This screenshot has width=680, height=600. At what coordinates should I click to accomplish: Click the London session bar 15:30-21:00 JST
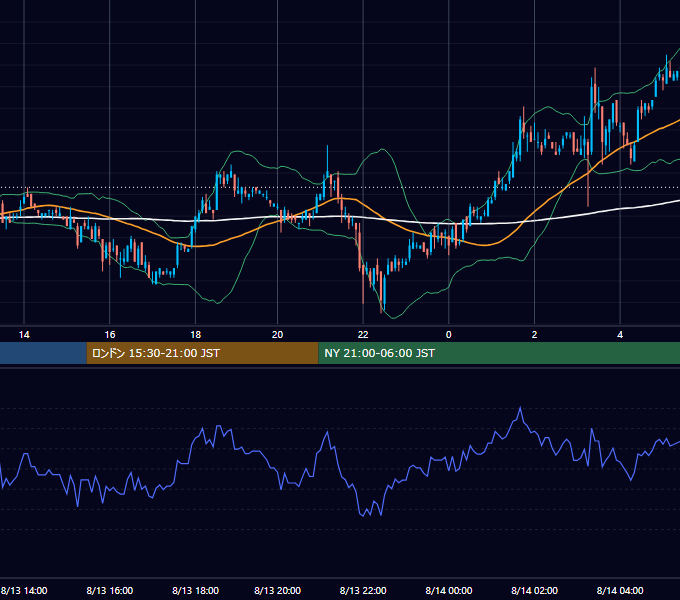(203, 353)
